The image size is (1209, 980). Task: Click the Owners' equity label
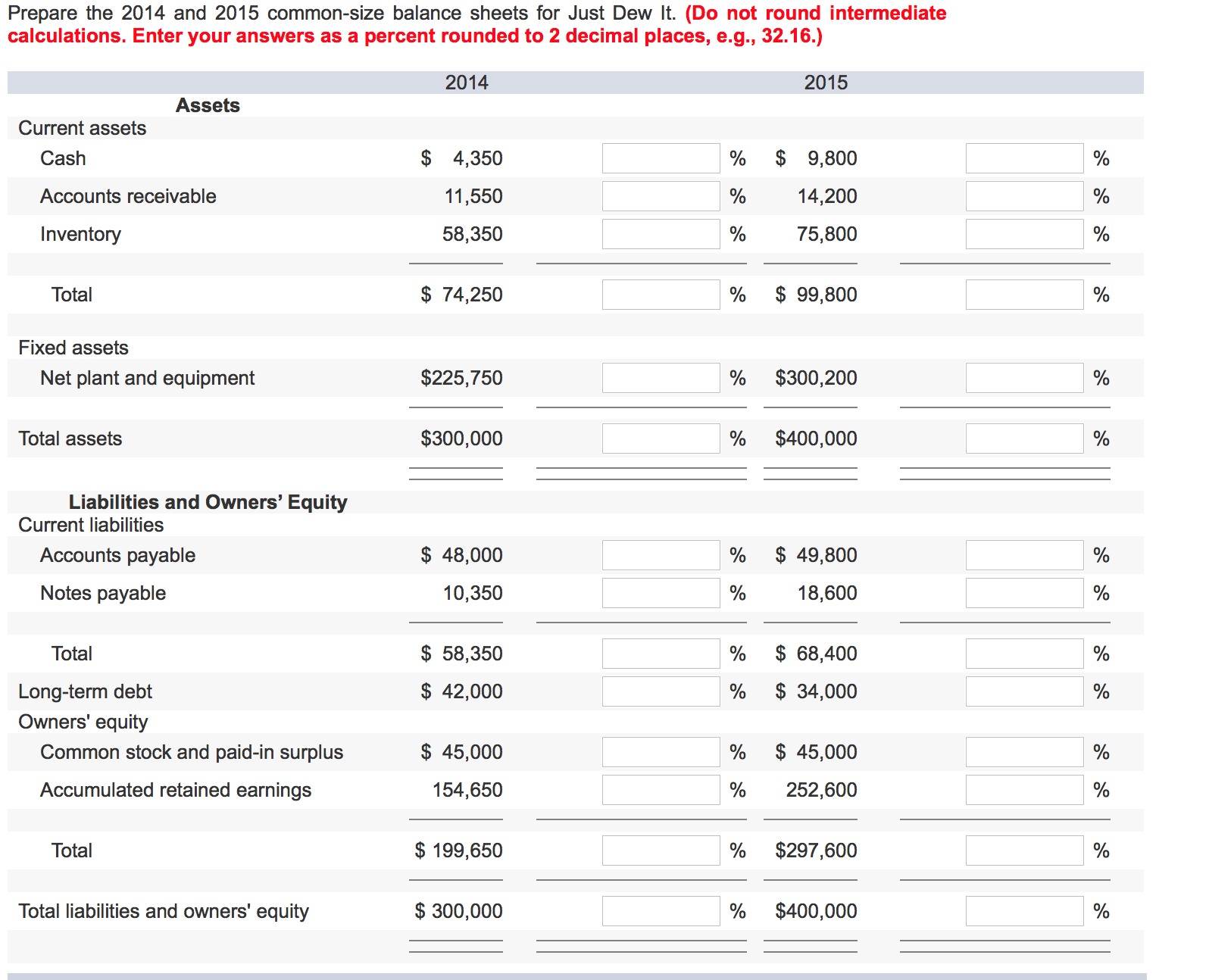pos(83,722)
